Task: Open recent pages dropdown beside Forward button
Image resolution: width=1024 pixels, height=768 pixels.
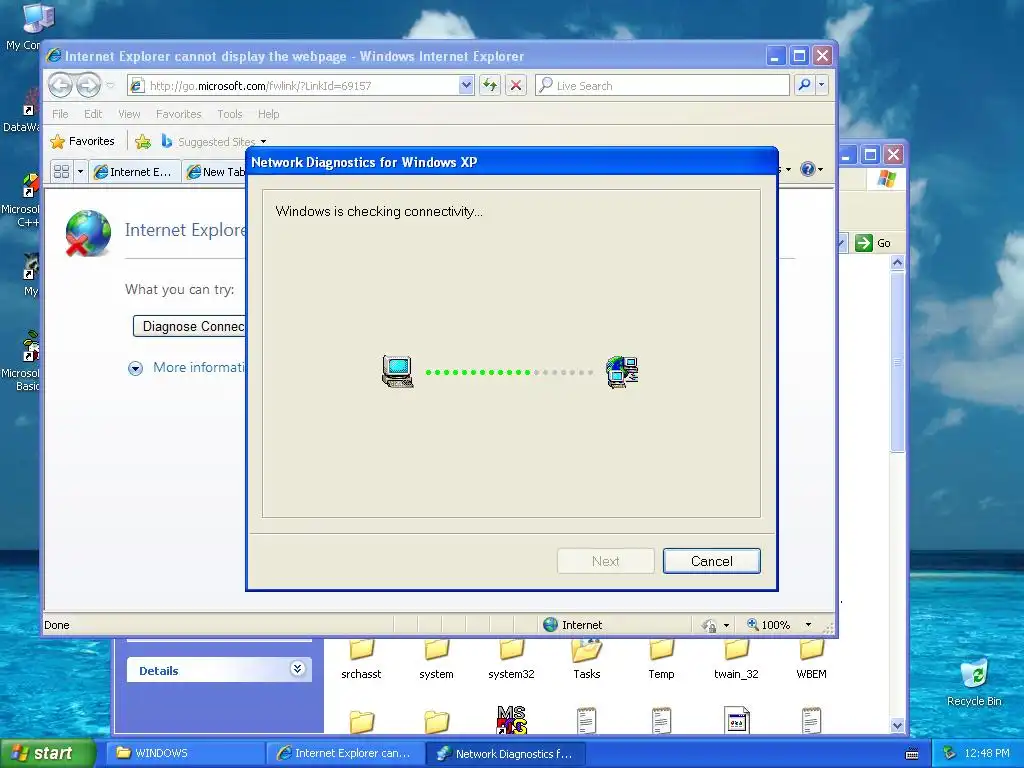Action: click(x=110, y=86)
